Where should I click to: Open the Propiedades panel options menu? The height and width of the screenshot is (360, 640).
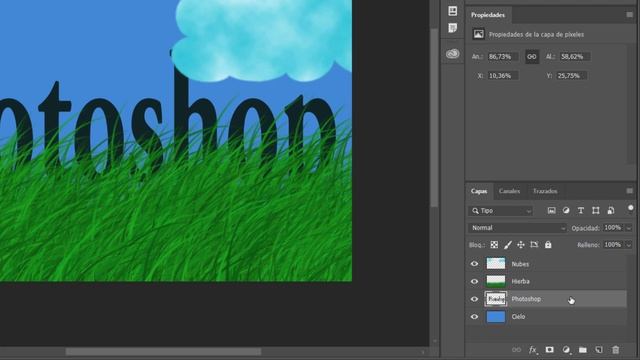pos(629,15)
